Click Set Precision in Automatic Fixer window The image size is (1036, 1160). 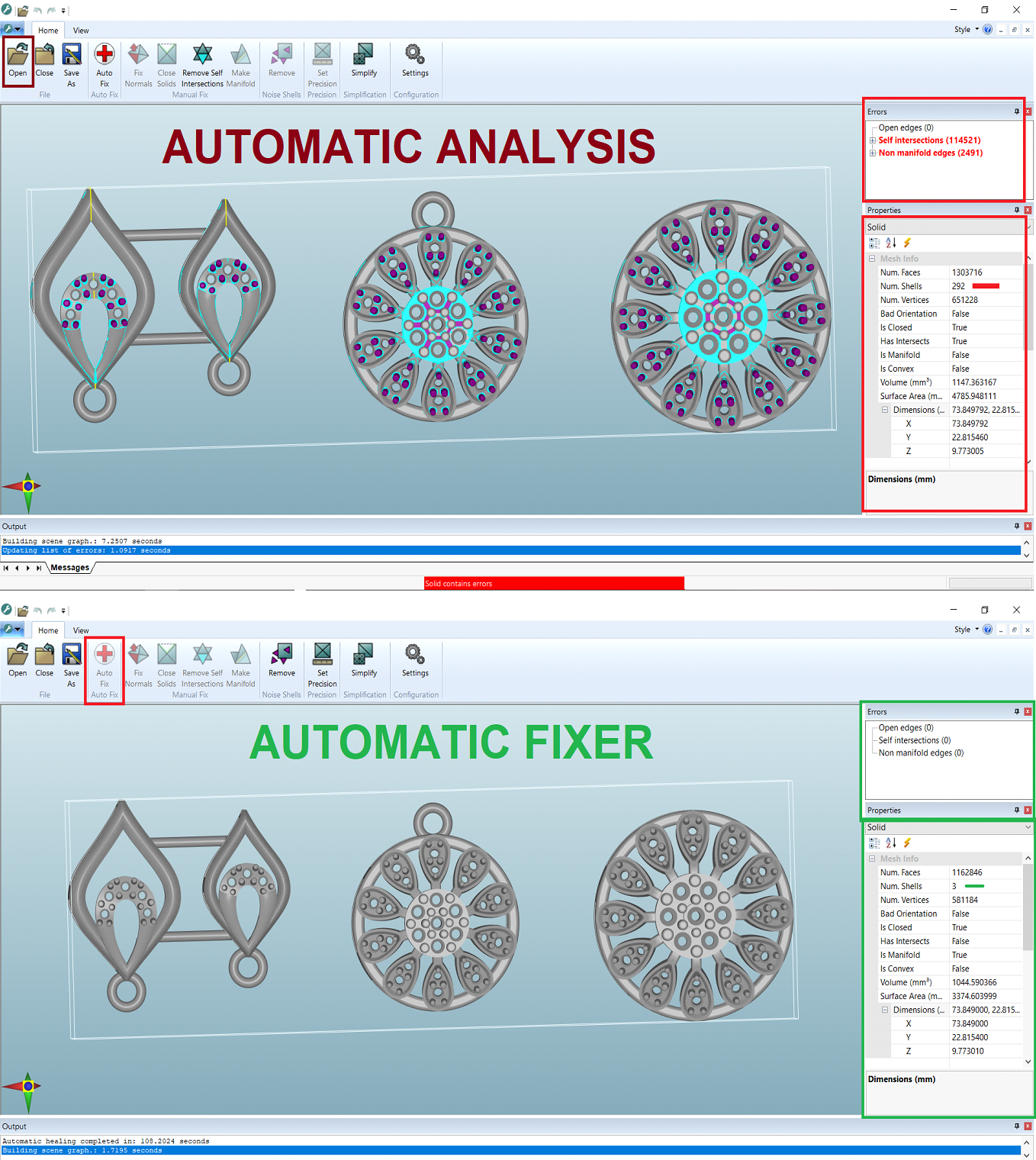pyautogui.click(x=322, y=661)
